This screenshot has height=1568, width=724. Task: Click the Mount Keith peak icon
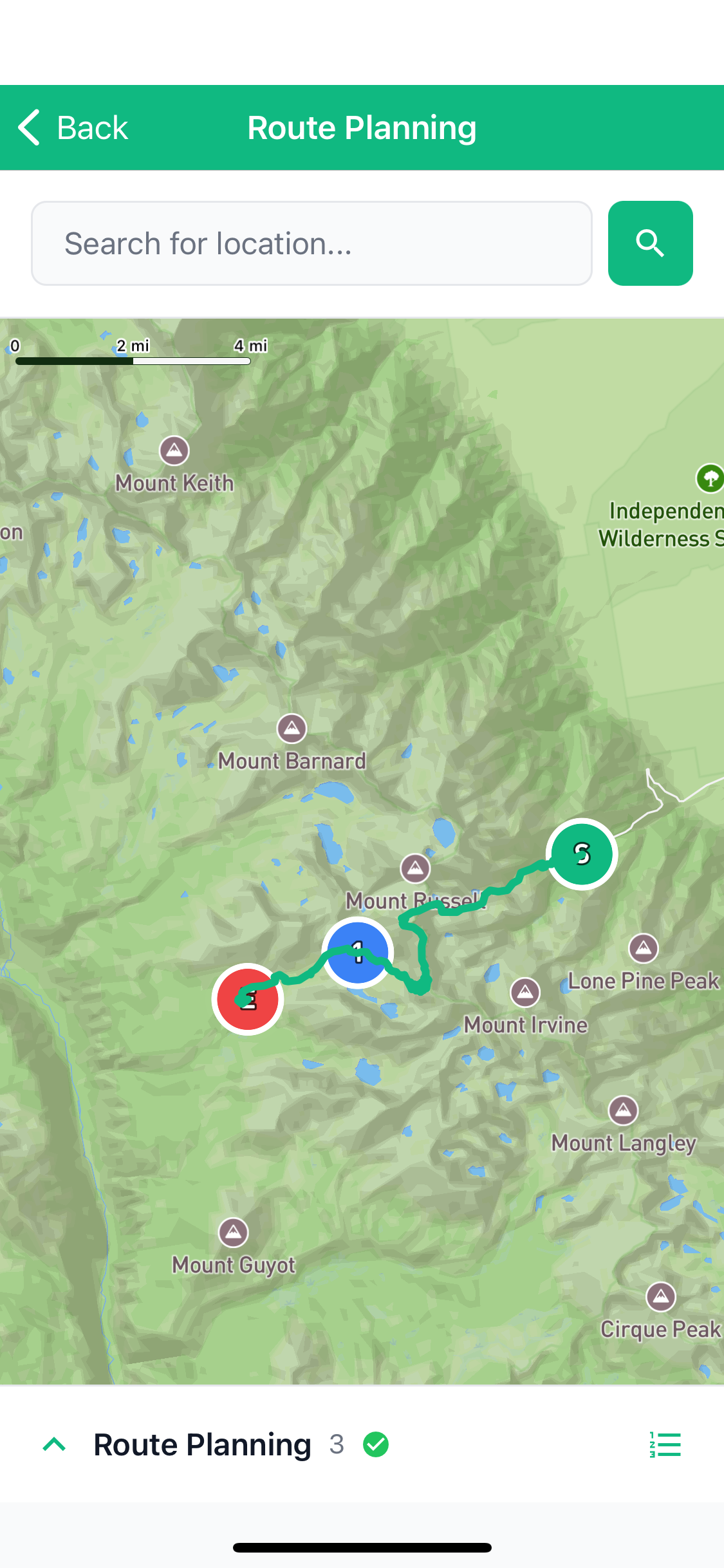click(x=174, y=451)
